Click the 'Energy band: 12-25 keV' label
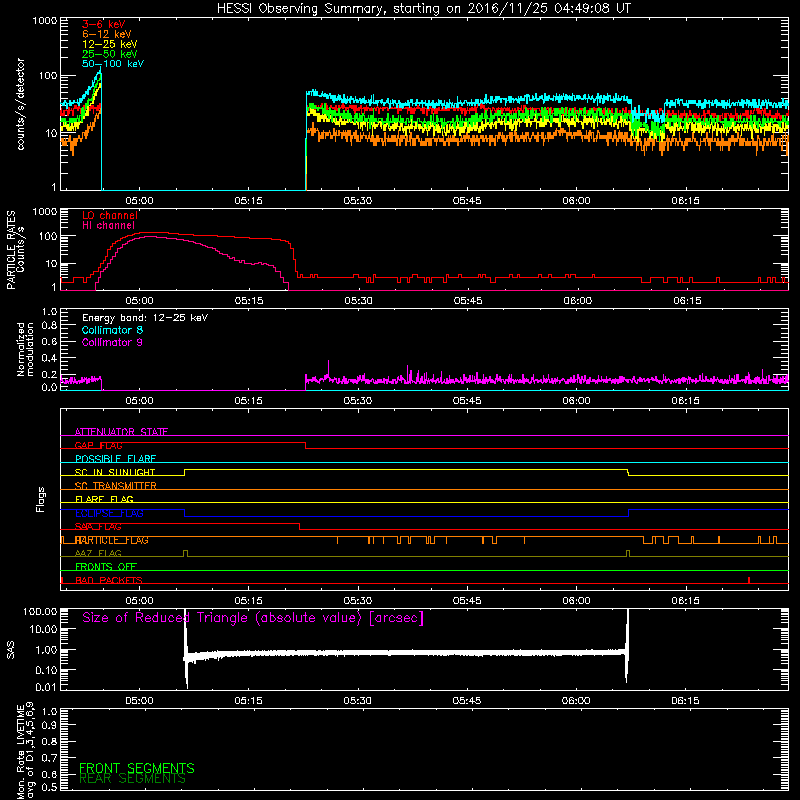The image size is (800, 800). coord(145,318)
